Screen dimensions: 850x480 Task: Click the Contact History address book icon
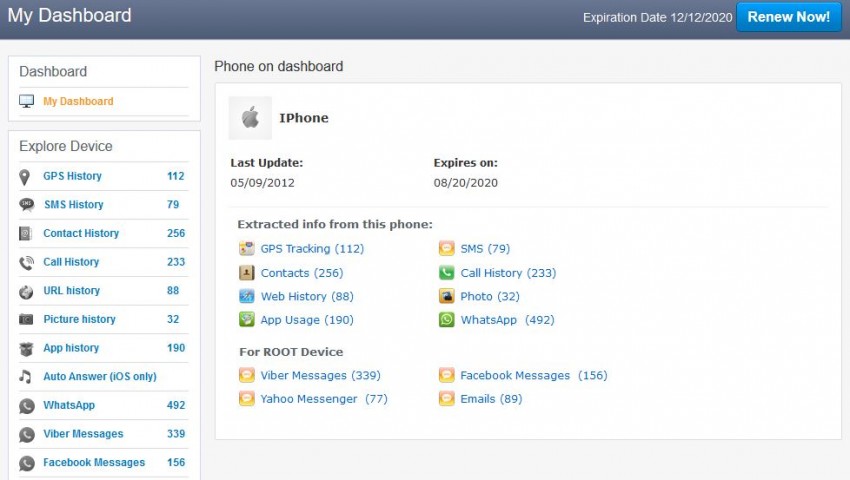25,233
